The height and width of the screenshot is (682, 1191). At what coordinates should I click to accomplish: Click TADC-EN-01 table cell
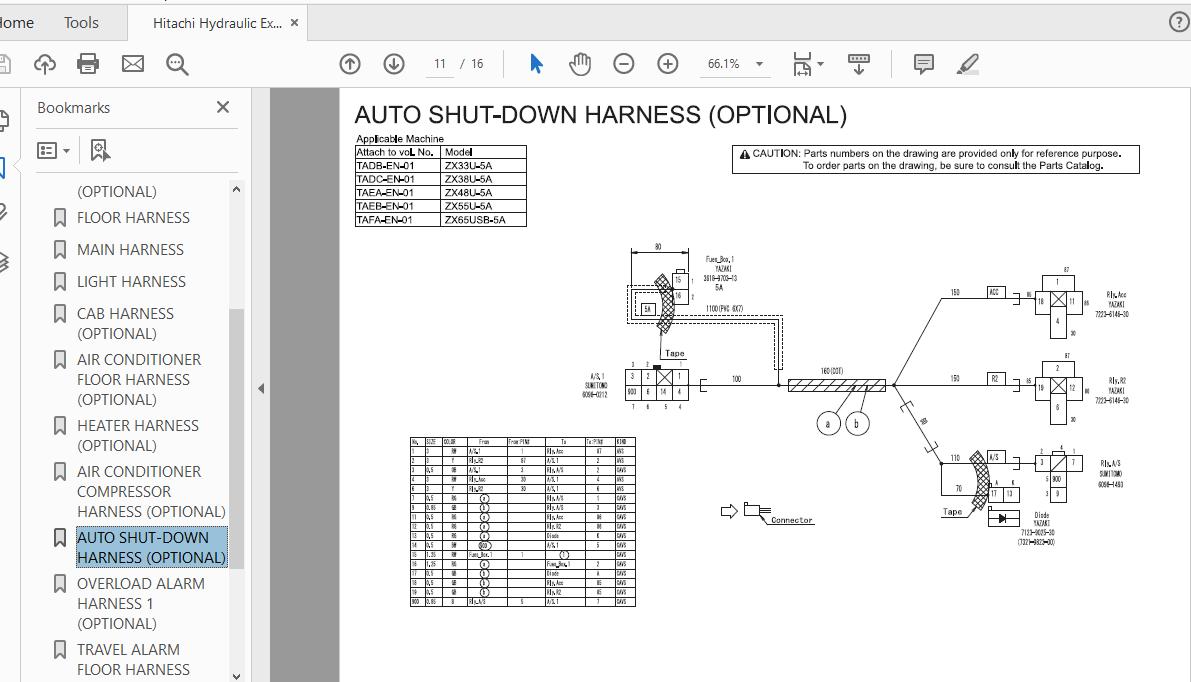click(398, 179)
